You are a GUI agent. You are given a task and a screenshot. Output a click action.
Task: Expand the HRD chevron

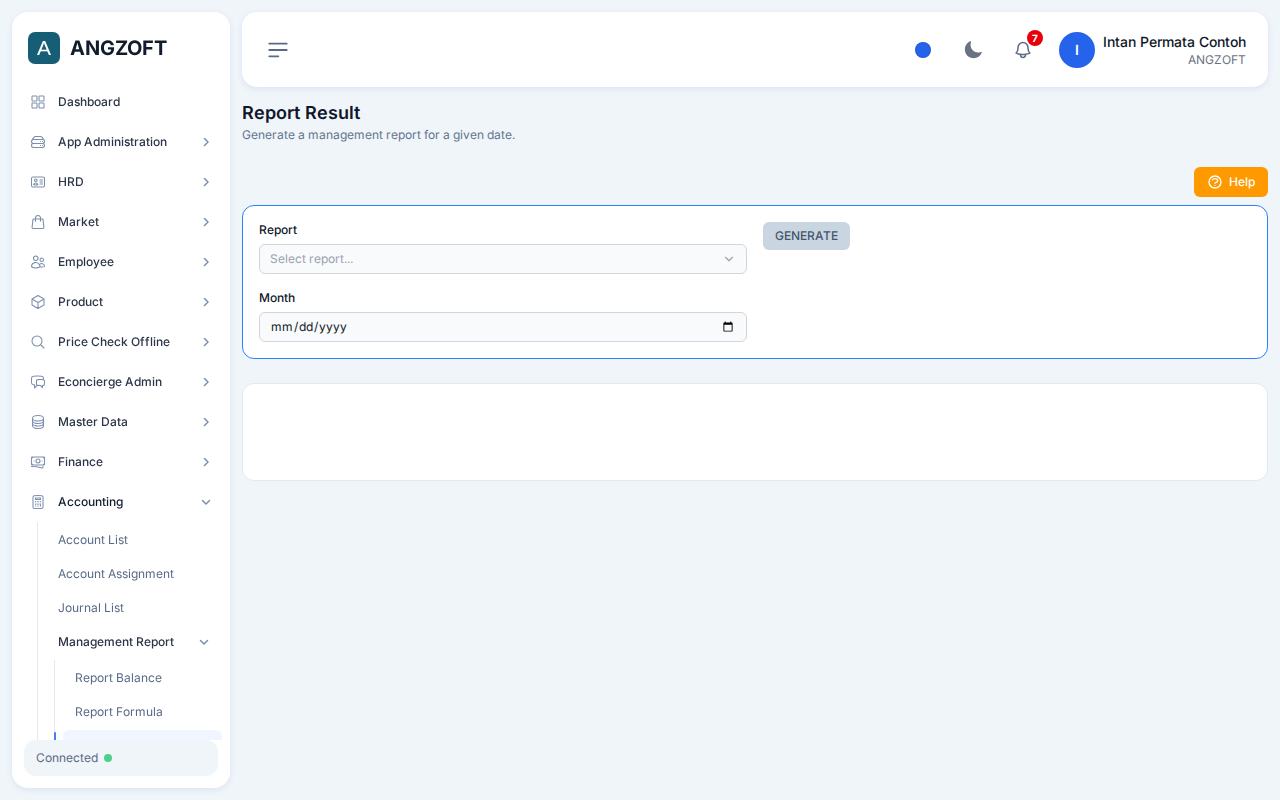click(206, 182)
